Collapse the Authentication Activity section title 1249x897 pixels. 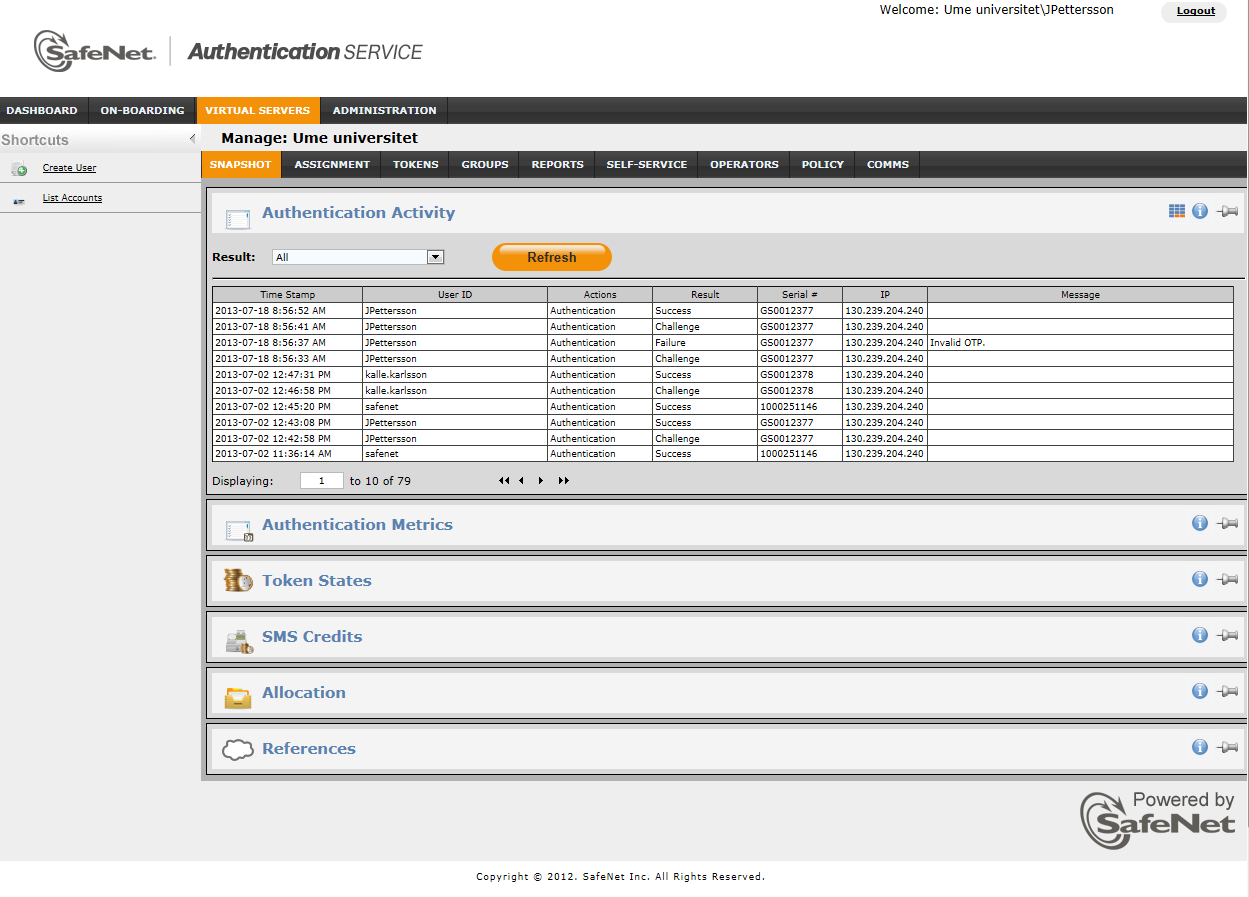coord(358,212)
